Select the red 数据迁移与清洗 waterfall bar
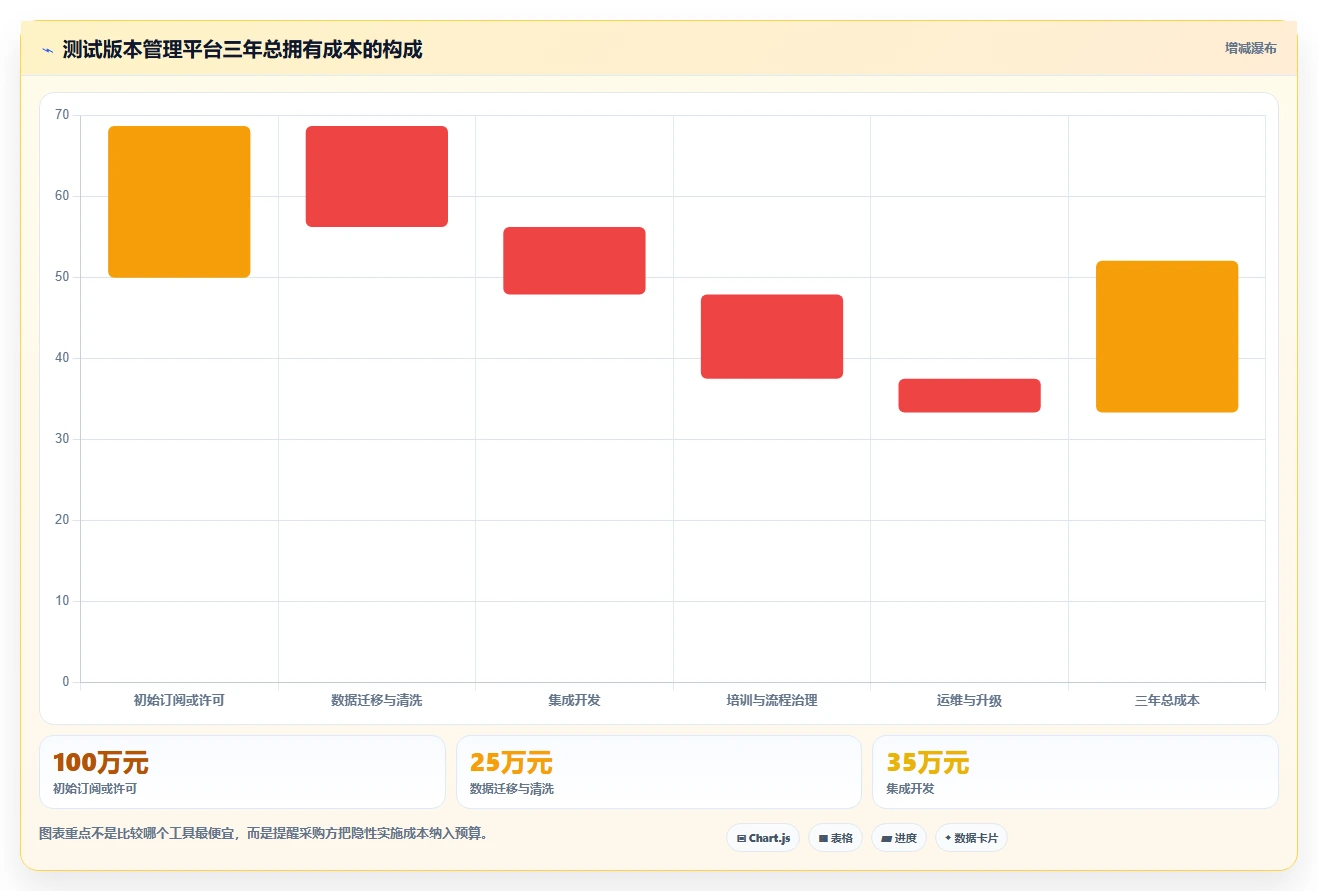 [377, 177]
